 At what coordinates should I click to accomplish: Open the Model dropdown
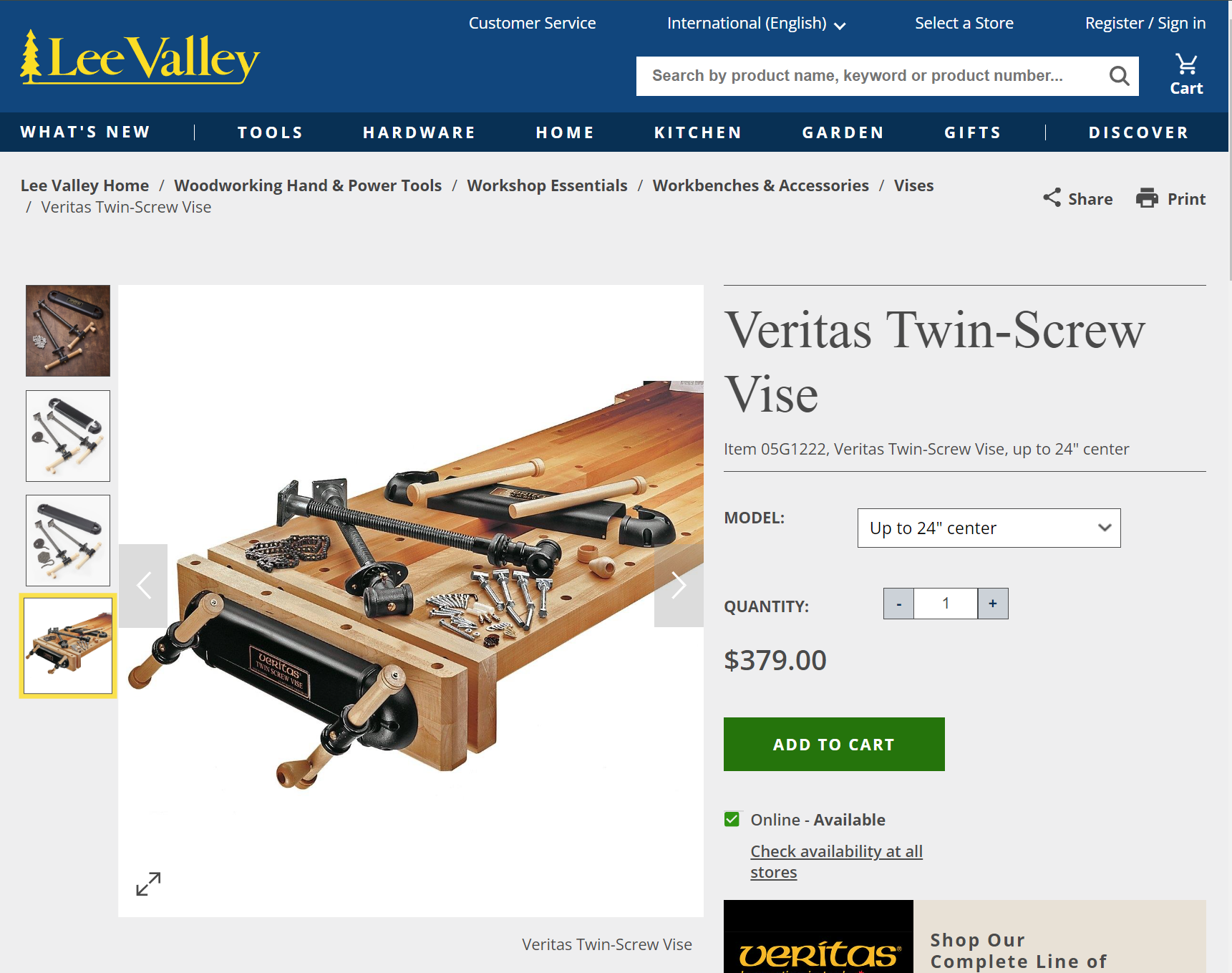point(989,528)
